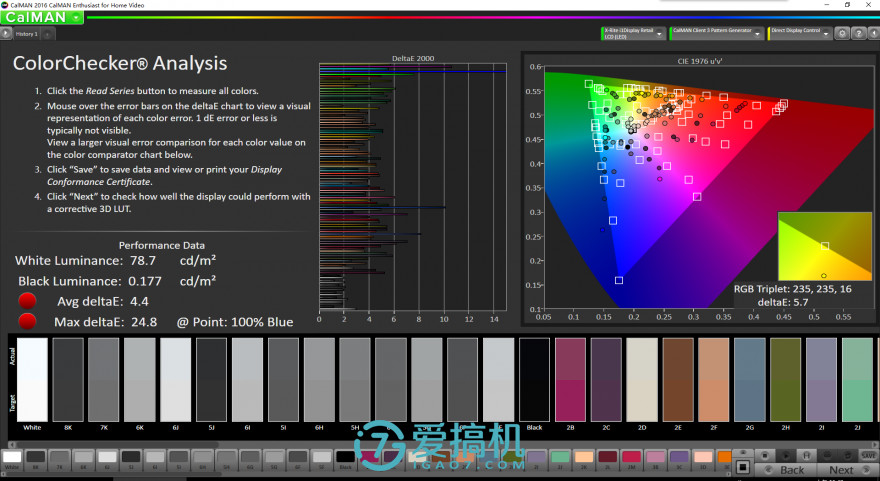Click the play arrow left of History 1 tab
Screen dimensions: 880x481
coord(6,34)
